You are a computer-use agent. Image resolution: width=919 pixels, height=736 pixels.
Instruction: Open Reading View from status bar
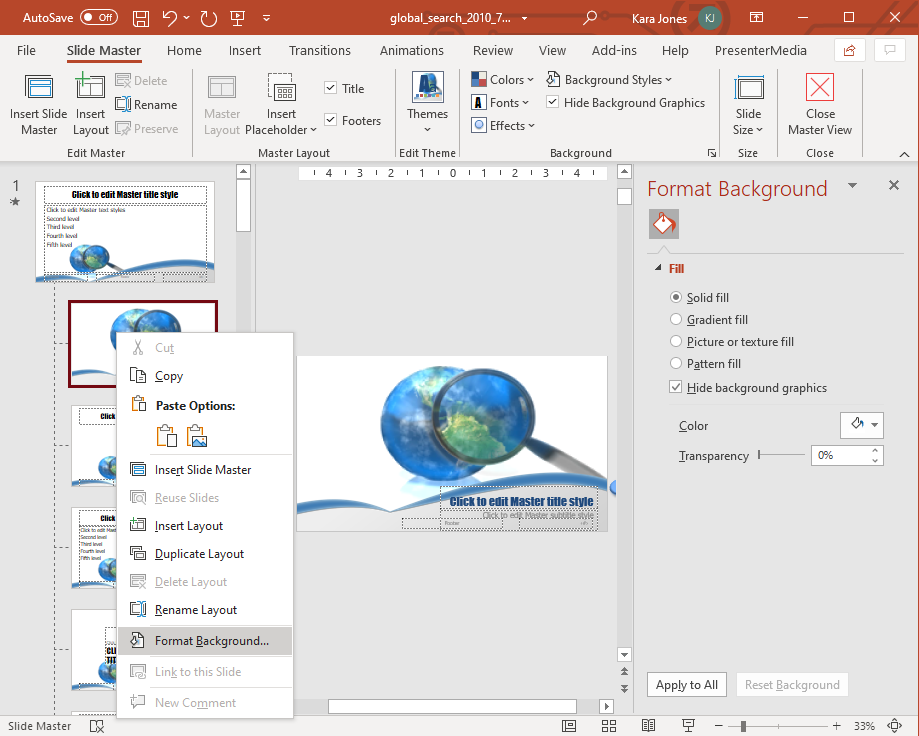pos(648,726)
